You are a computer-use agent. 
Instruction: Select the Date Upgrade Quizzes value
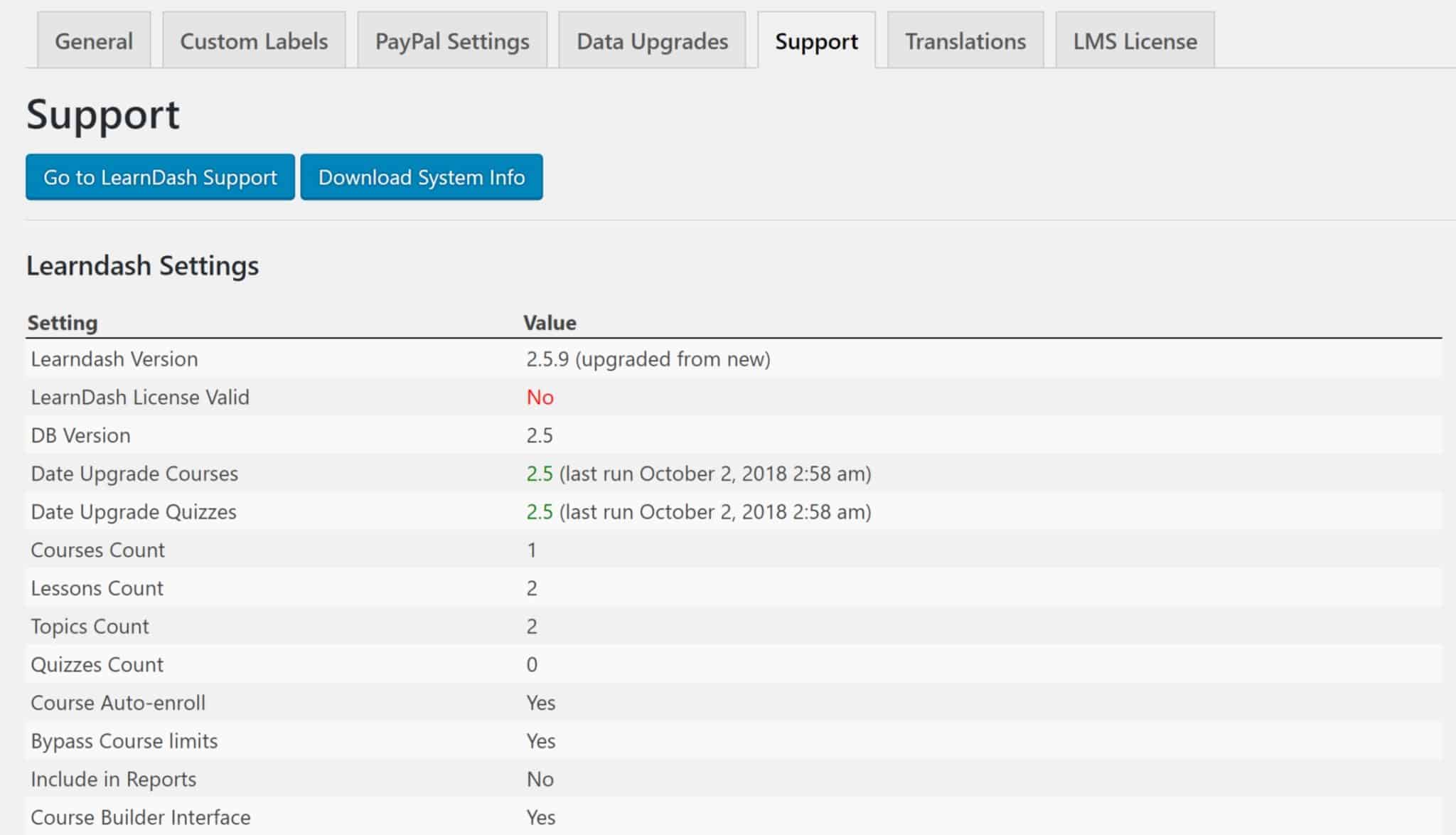(x=698, y=512)
